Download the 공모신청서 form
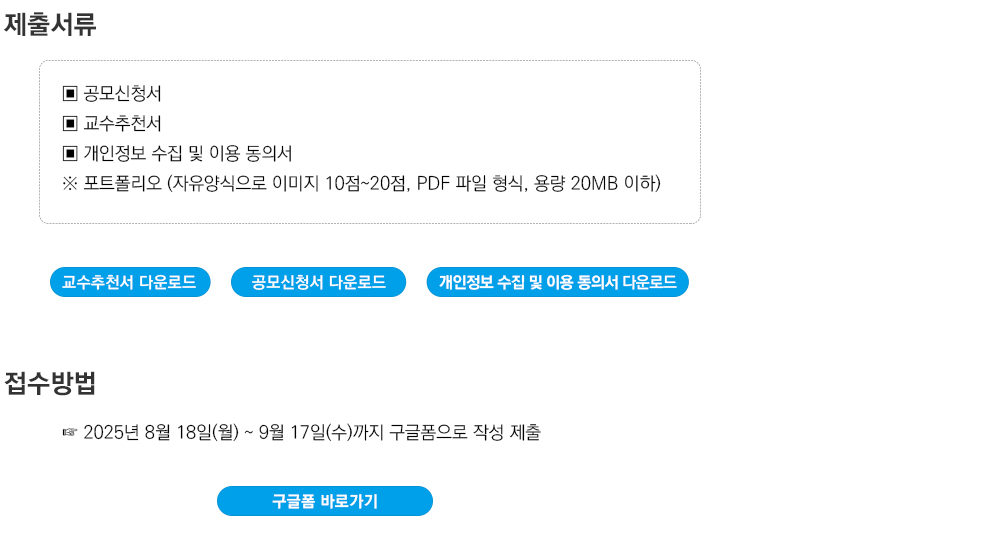 click(x=318, y=282)
